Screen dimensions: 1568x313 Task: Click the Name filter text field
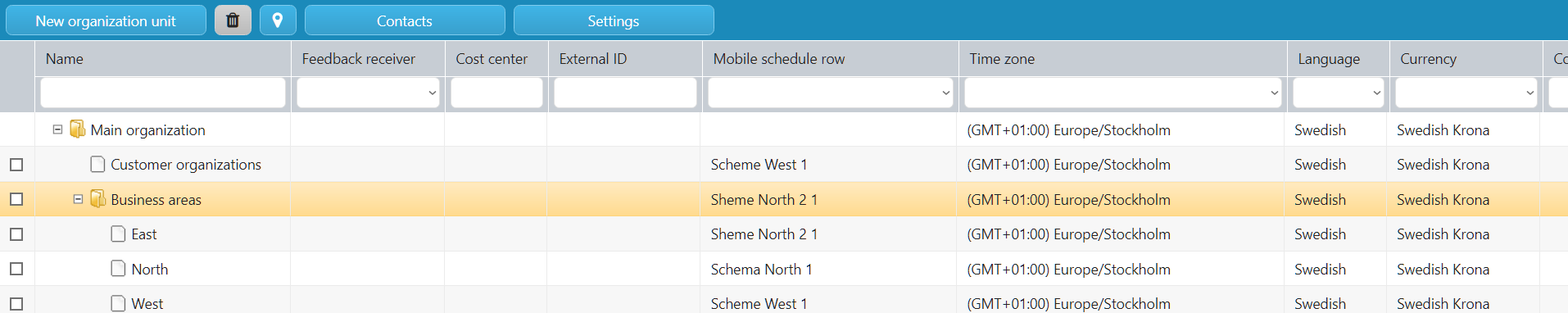163,93
